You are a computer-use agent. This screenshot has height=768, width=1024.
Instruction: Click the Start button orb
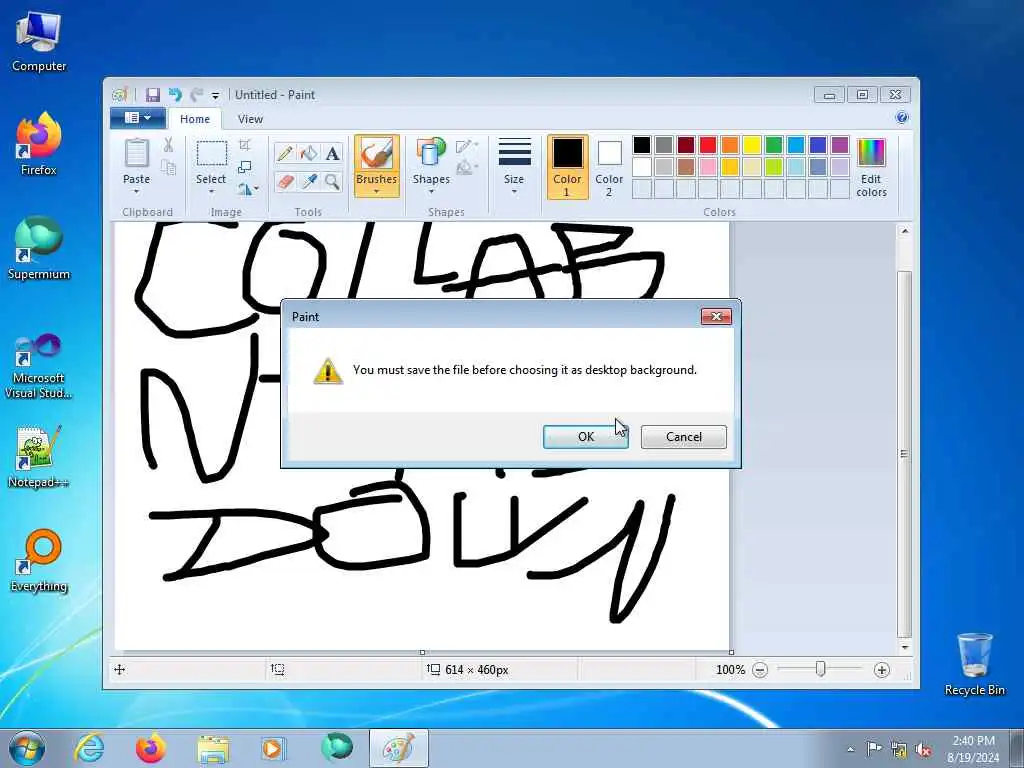[27, 748]
